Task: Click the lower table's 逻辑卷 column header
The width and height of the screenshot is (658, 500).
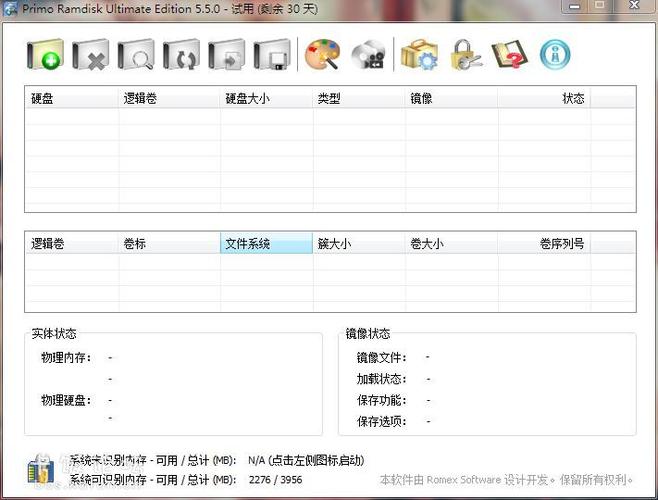Action: coord(72,243)
